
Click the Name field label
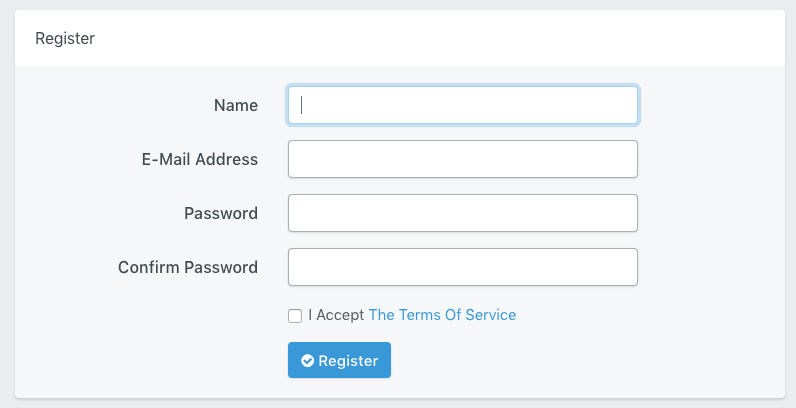click(x=236, y=105)
